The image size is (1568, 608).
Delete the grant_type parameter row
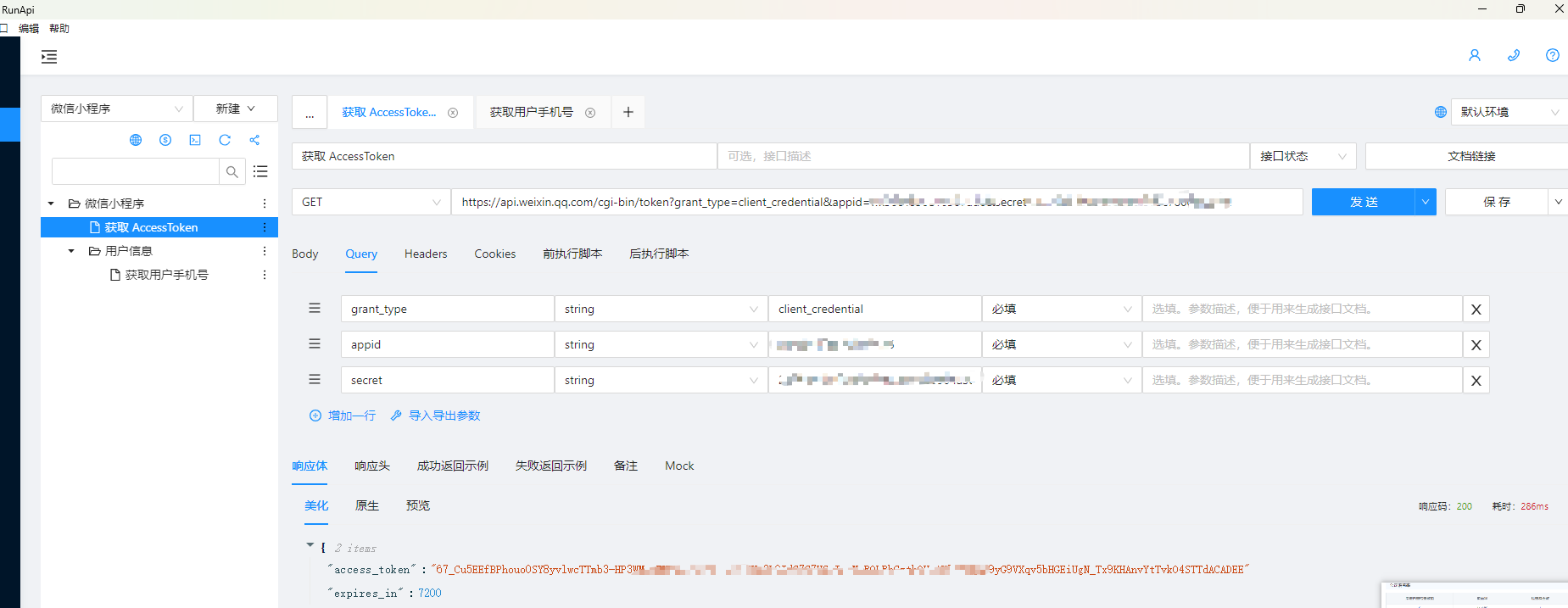point(1476,310)
